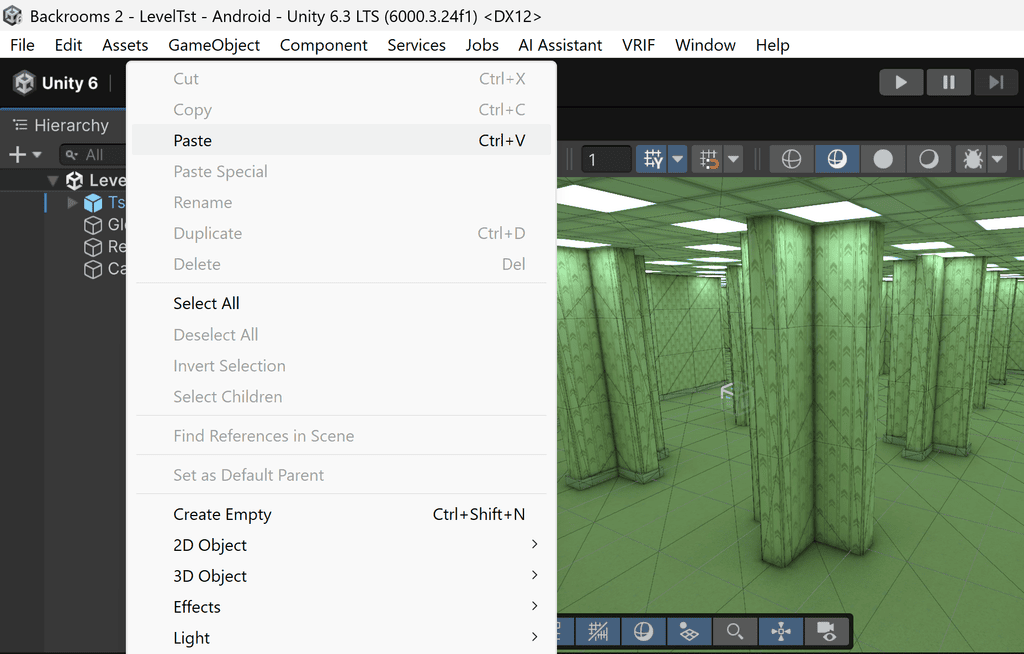Open the Services menu
Screen dimensions: 1024x654
point(416,45)
